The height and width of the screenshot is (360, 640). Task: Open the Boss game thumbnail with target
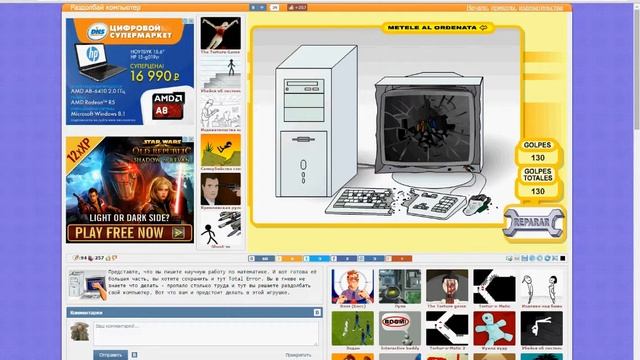[353, 287]
